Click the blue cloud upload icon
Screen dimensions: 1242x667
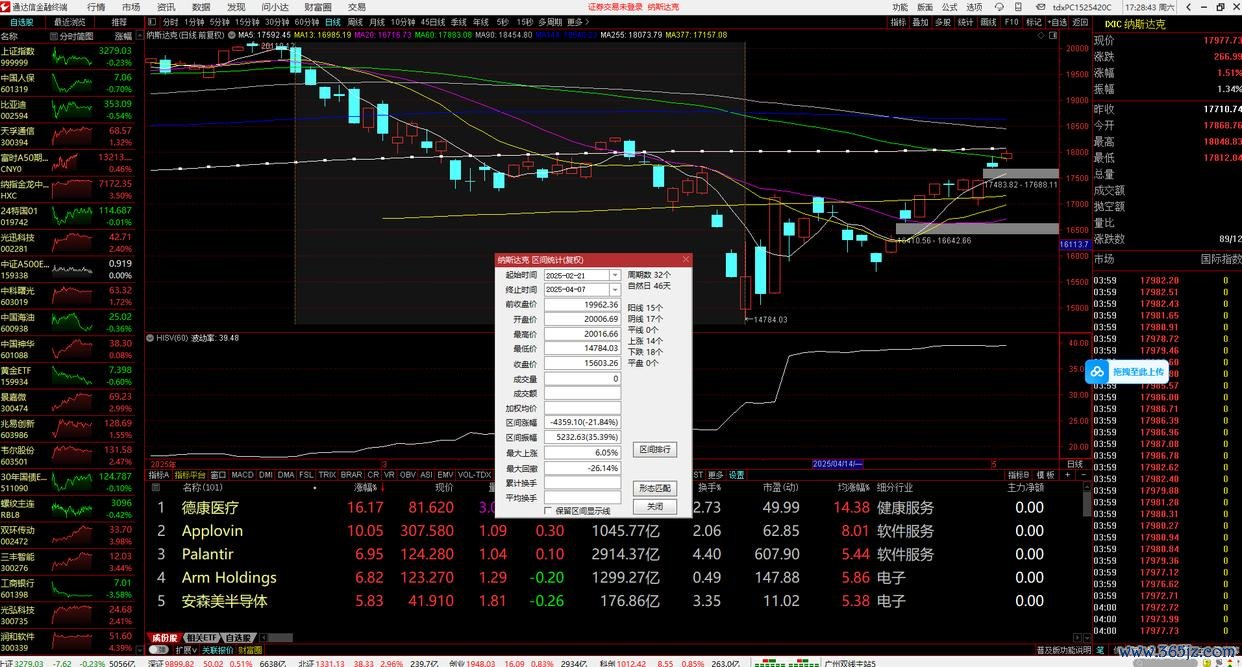(x=1097, y=372)
